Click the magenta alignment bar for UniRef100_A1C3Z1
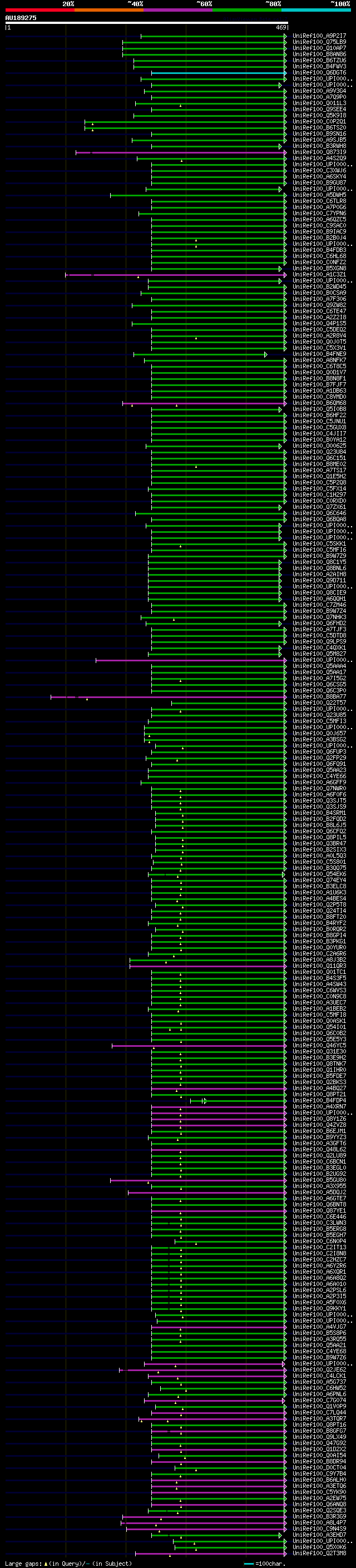This screenshot has height=1568, width=356. [x=176, y=275]
